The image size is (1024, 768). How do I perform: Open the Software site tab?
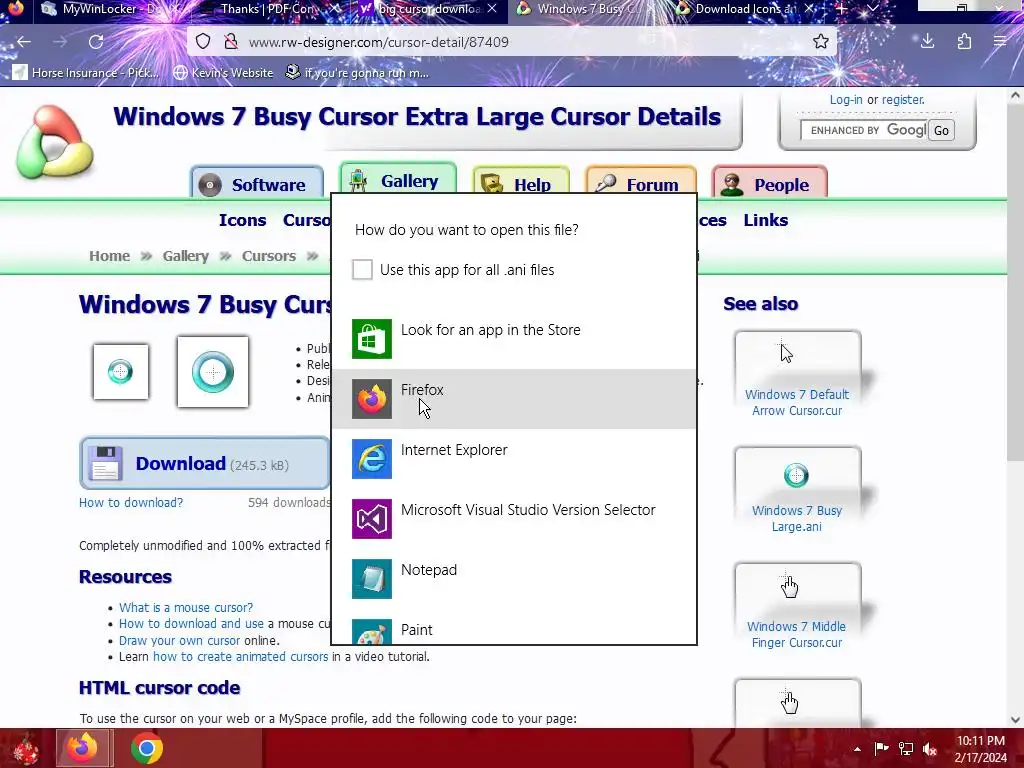coord(257,183)
